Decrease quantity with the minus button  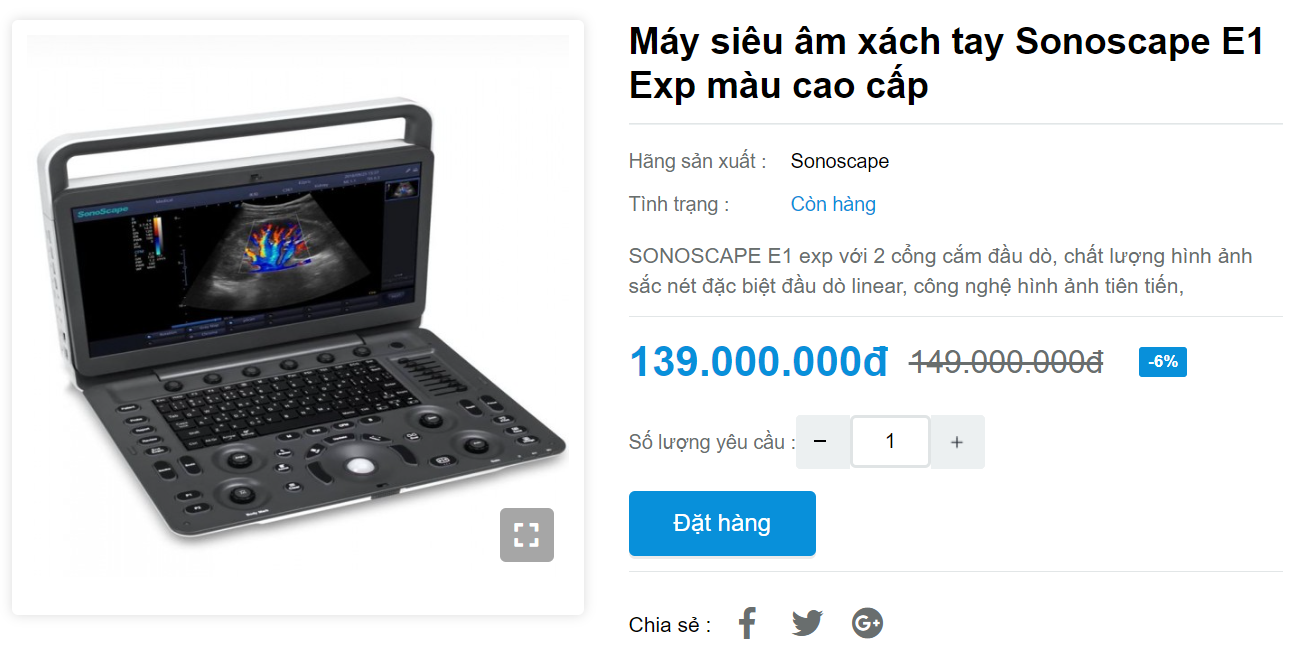[822, 442]
